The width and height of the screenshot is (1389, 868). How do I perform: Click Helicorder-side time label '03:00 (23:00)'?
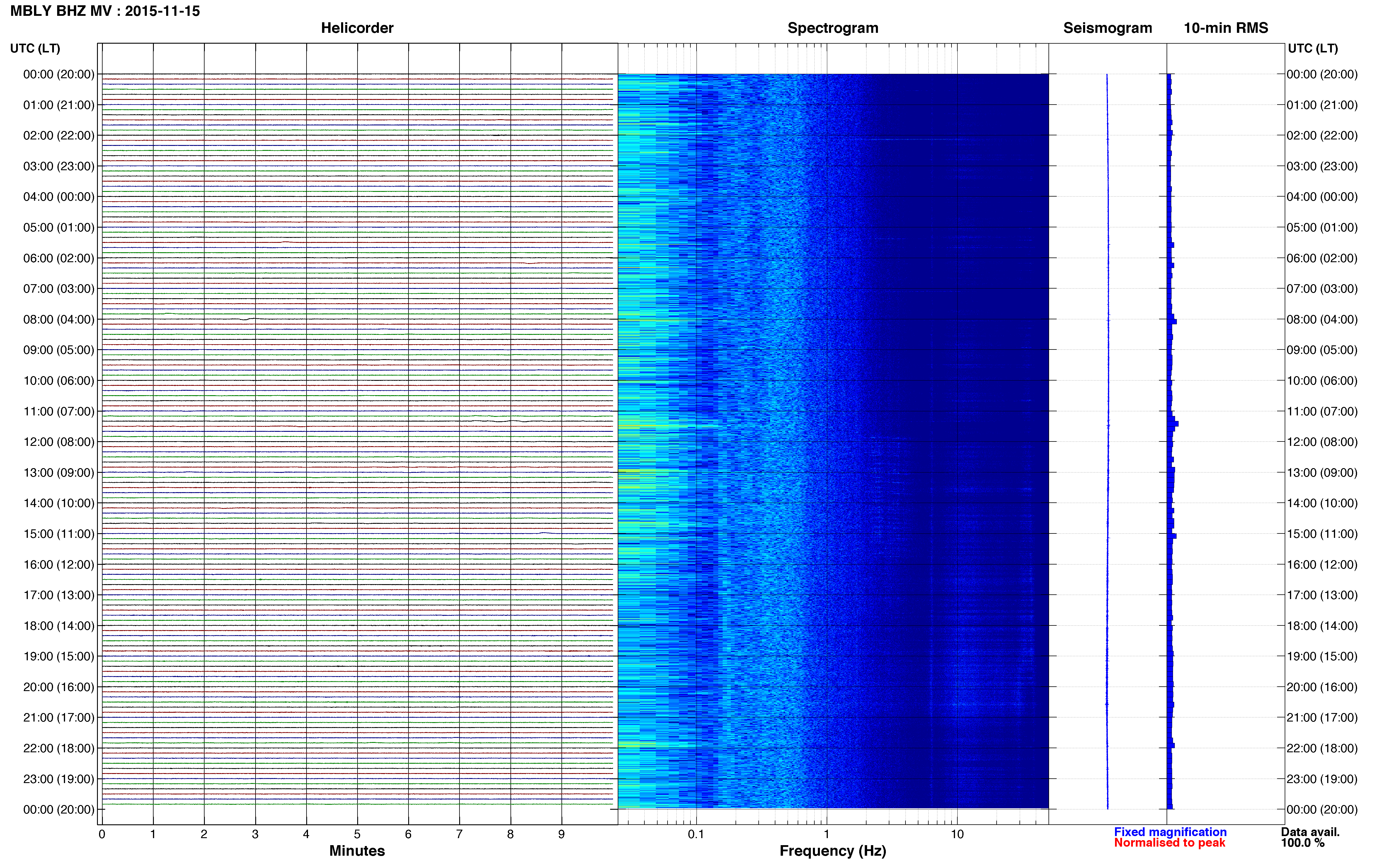click(x=59, y=166)
